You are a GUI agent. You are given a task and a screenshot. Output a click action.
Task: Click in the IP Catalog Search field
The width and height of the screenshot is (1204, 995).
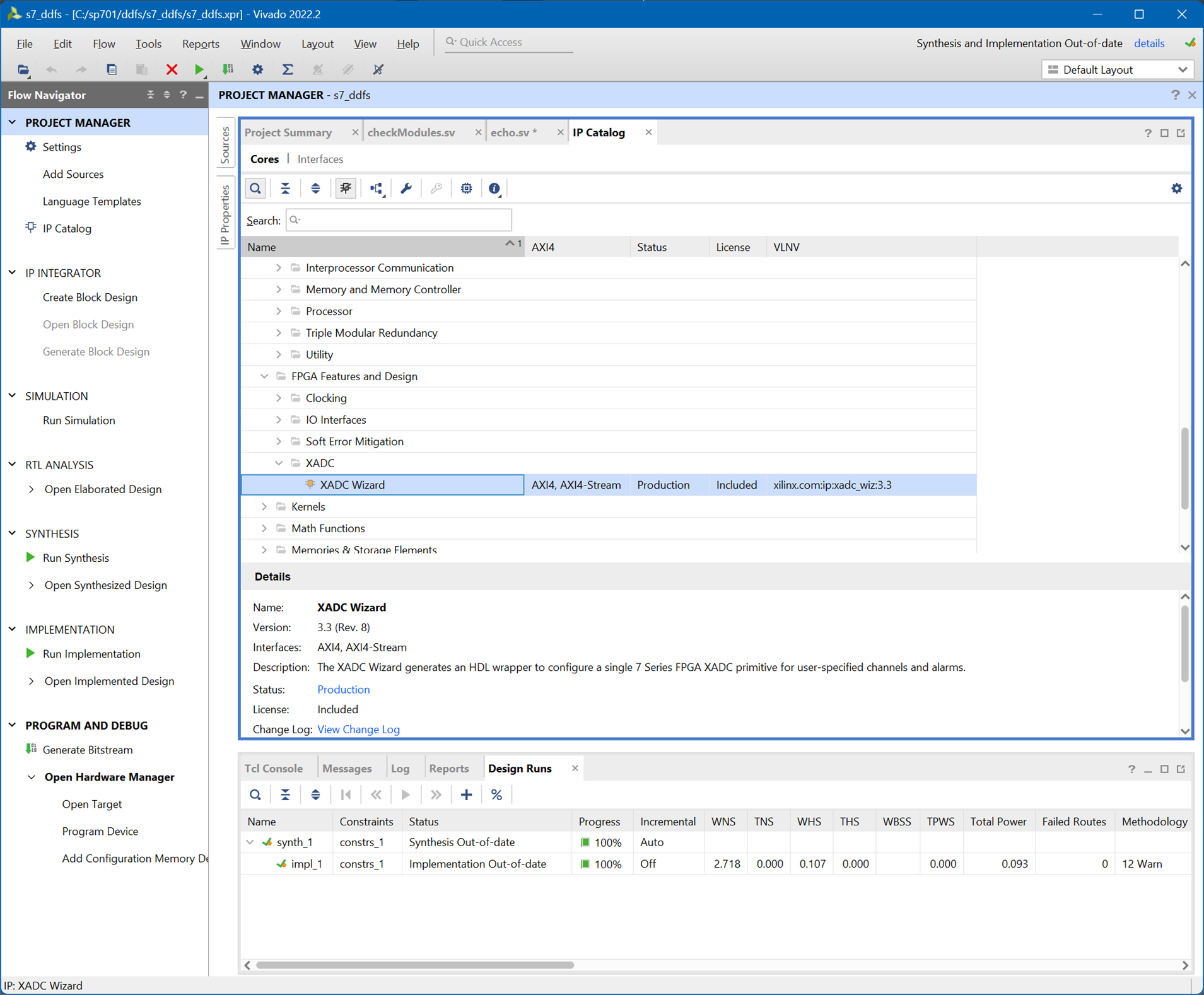(x=399, y=220)
